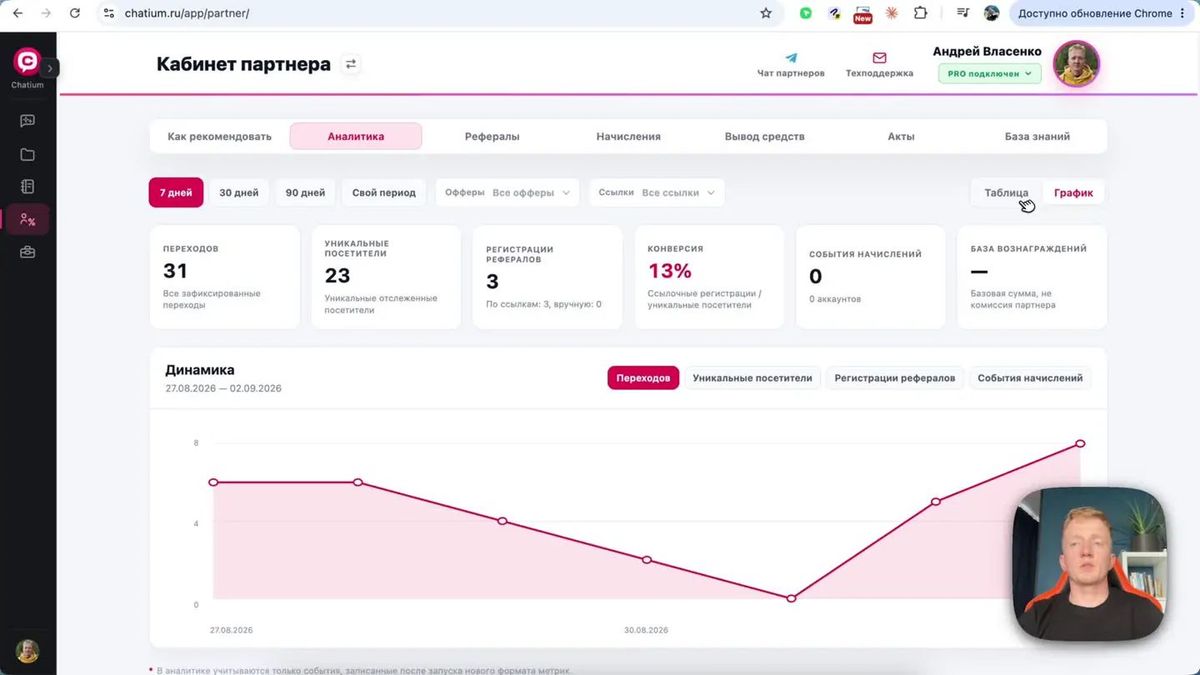Bookmark this page with the star icon
The height and width of the screenshot is (675, 1200).
(x=766, y=13)
